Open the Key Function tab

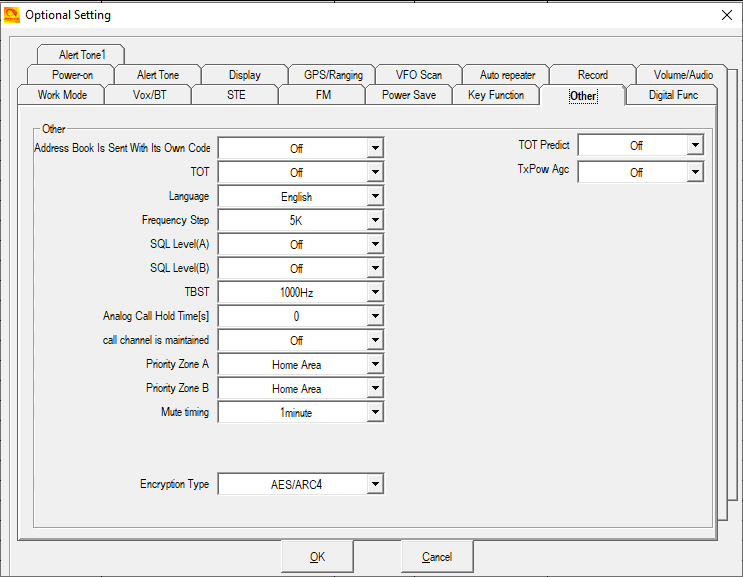pos(496,95)
